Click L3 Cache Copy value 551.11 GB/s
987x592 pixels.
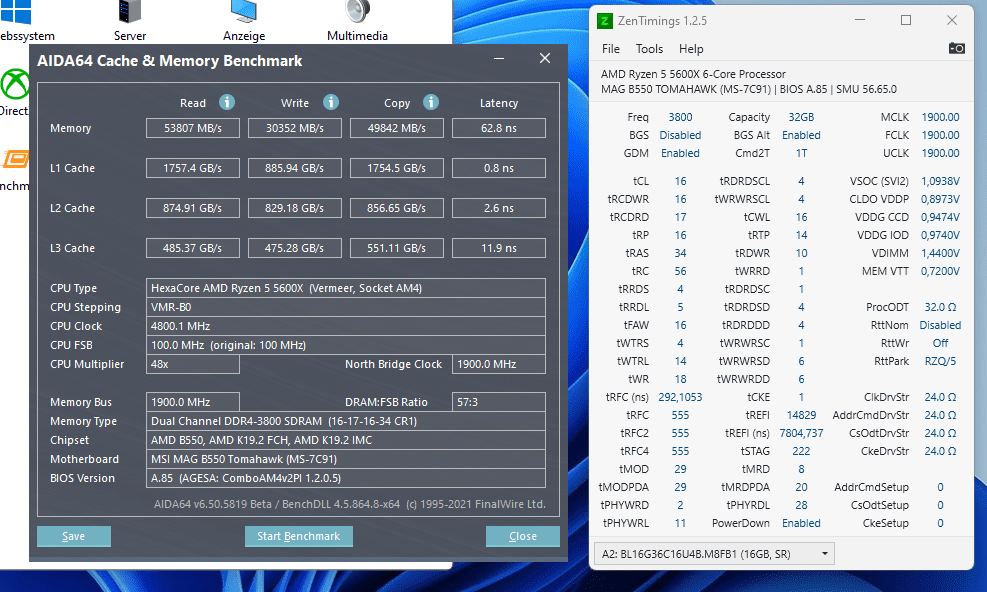tap(397, 248)
